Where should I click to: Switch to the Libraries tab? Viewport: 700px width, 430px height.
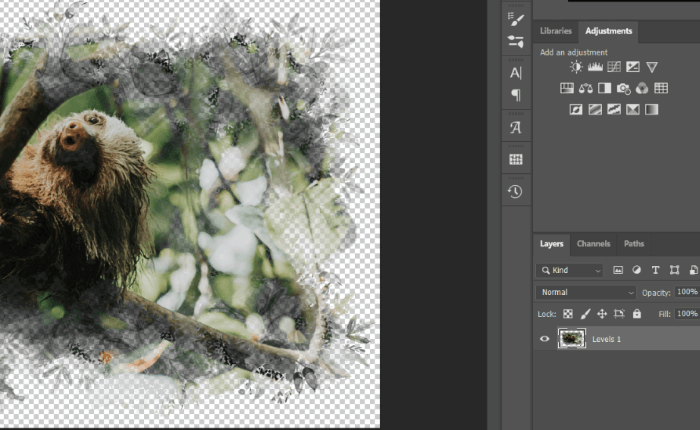point(556,31)
